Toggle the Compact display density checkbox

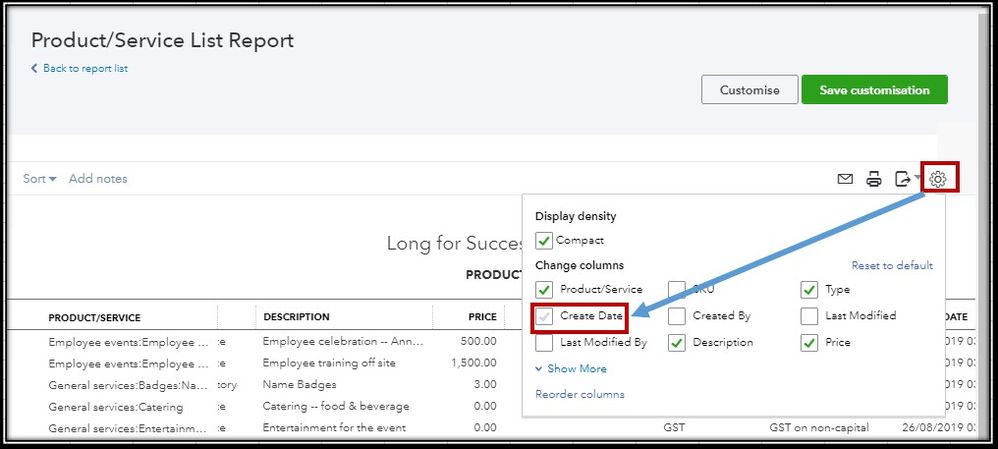(x=544, y=241)
